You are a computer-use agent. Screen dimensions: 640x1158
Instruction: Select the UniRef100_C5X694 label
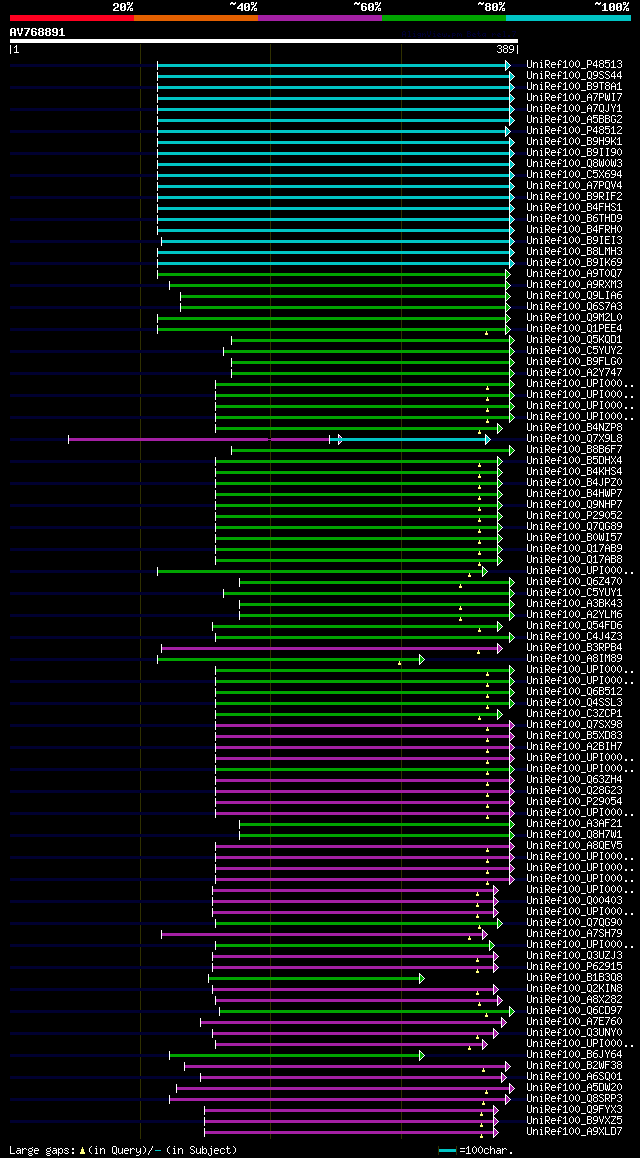point(574,175)
